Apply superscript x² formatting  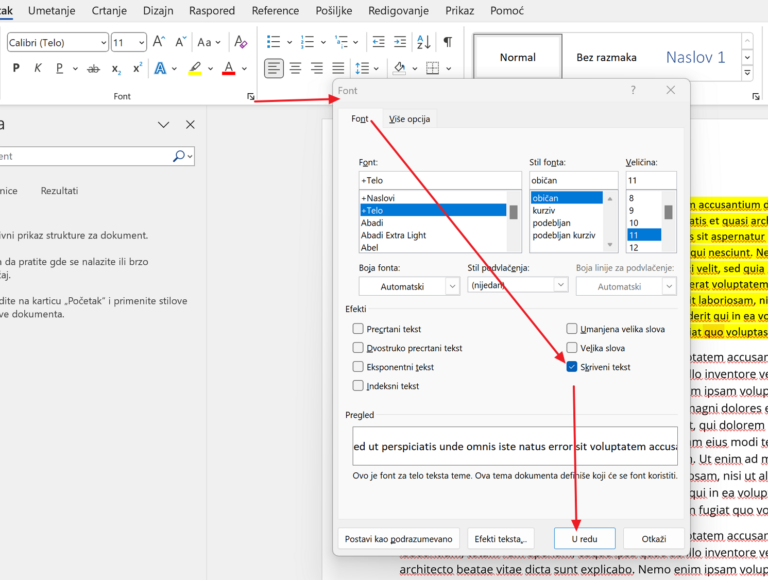(138, 68)
